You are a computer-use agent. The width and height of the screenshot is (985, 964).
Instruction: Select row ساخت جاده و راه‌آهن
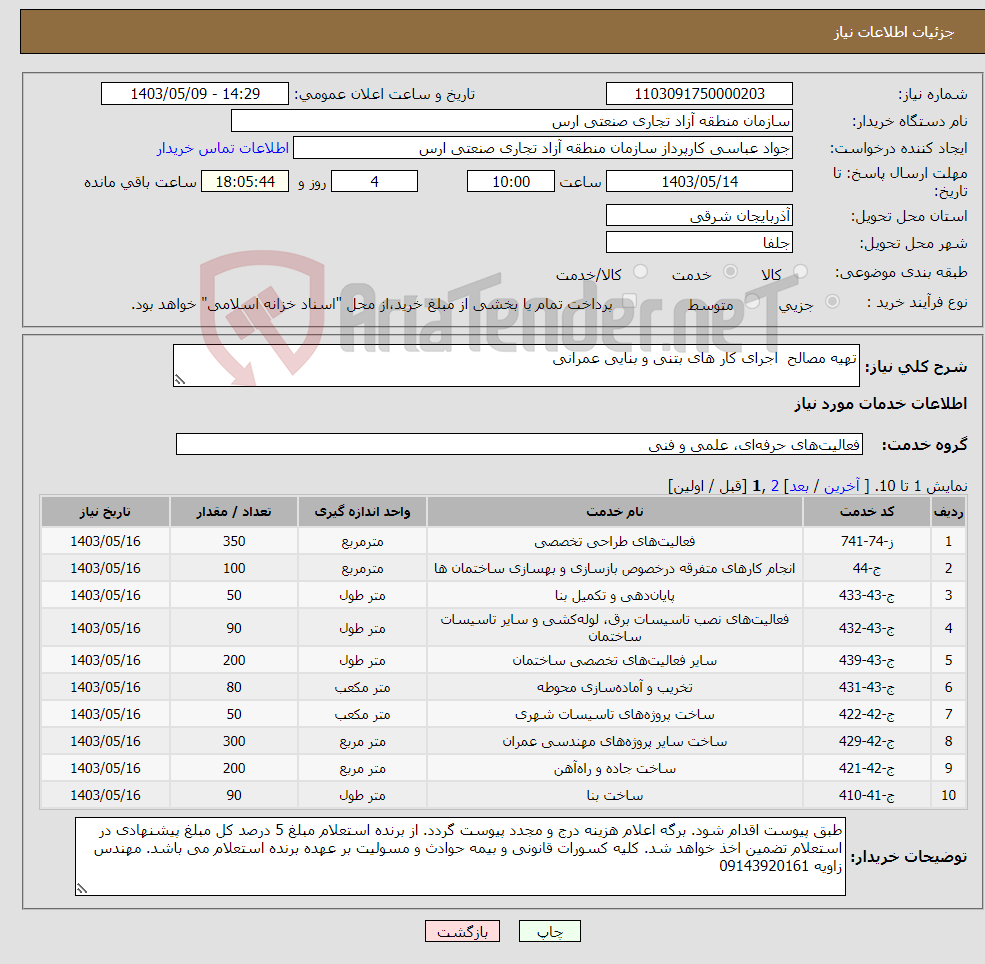click(x=503, y=768)
